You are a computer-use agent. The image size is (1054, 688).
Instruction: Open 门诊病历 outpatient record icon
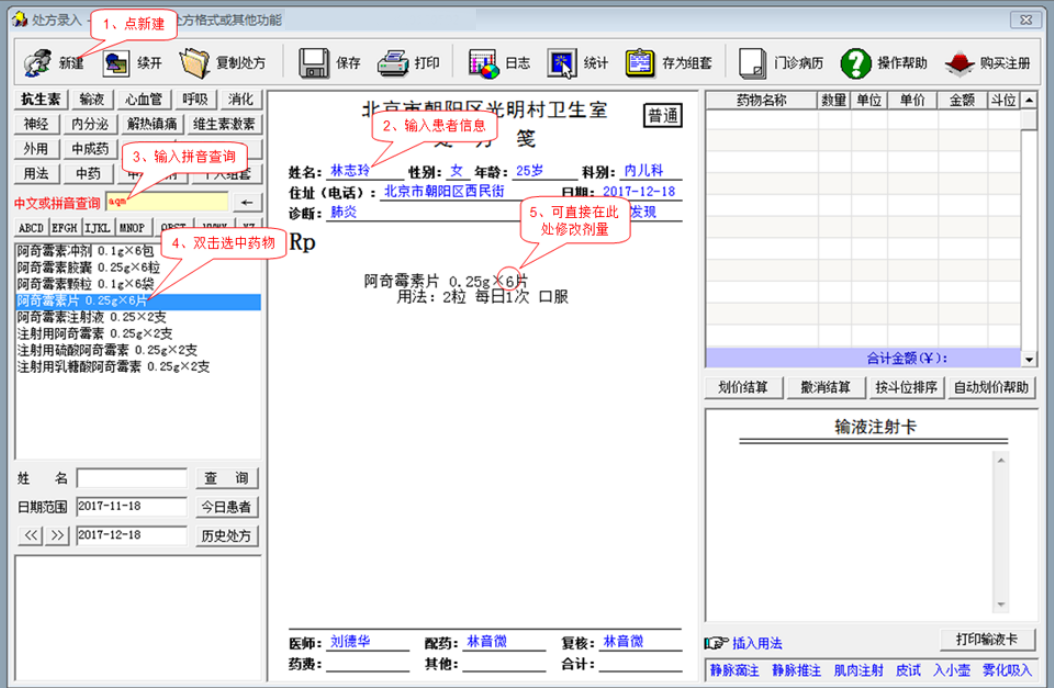tap(752, 63)
